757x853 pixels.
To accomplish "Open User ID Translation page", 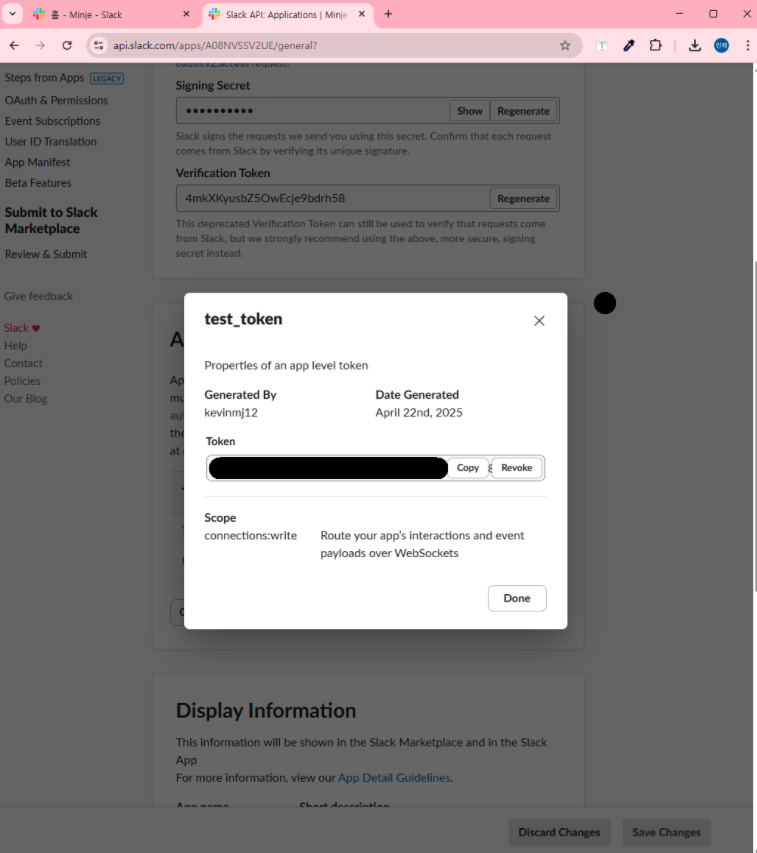I will point(51,141).
